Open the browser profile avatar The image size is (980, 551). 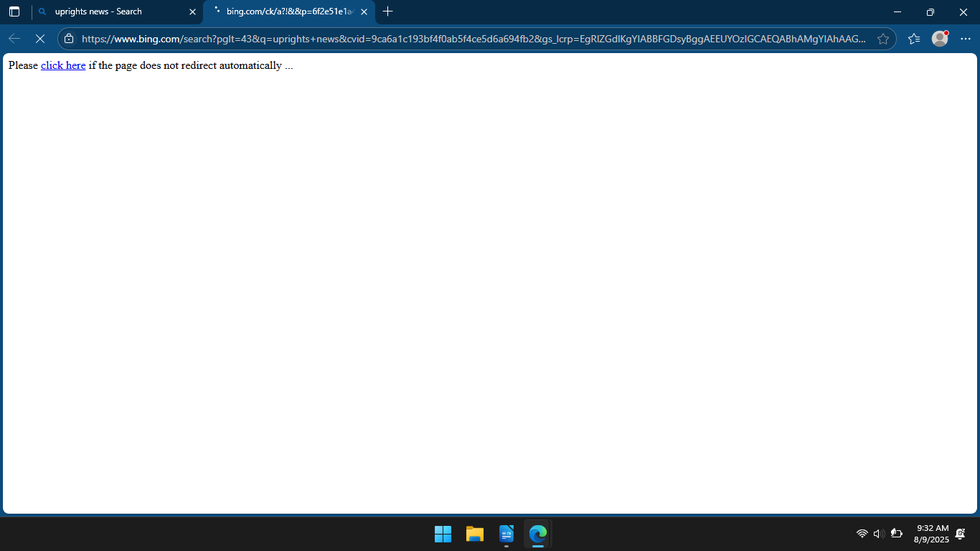pos(939,39)
